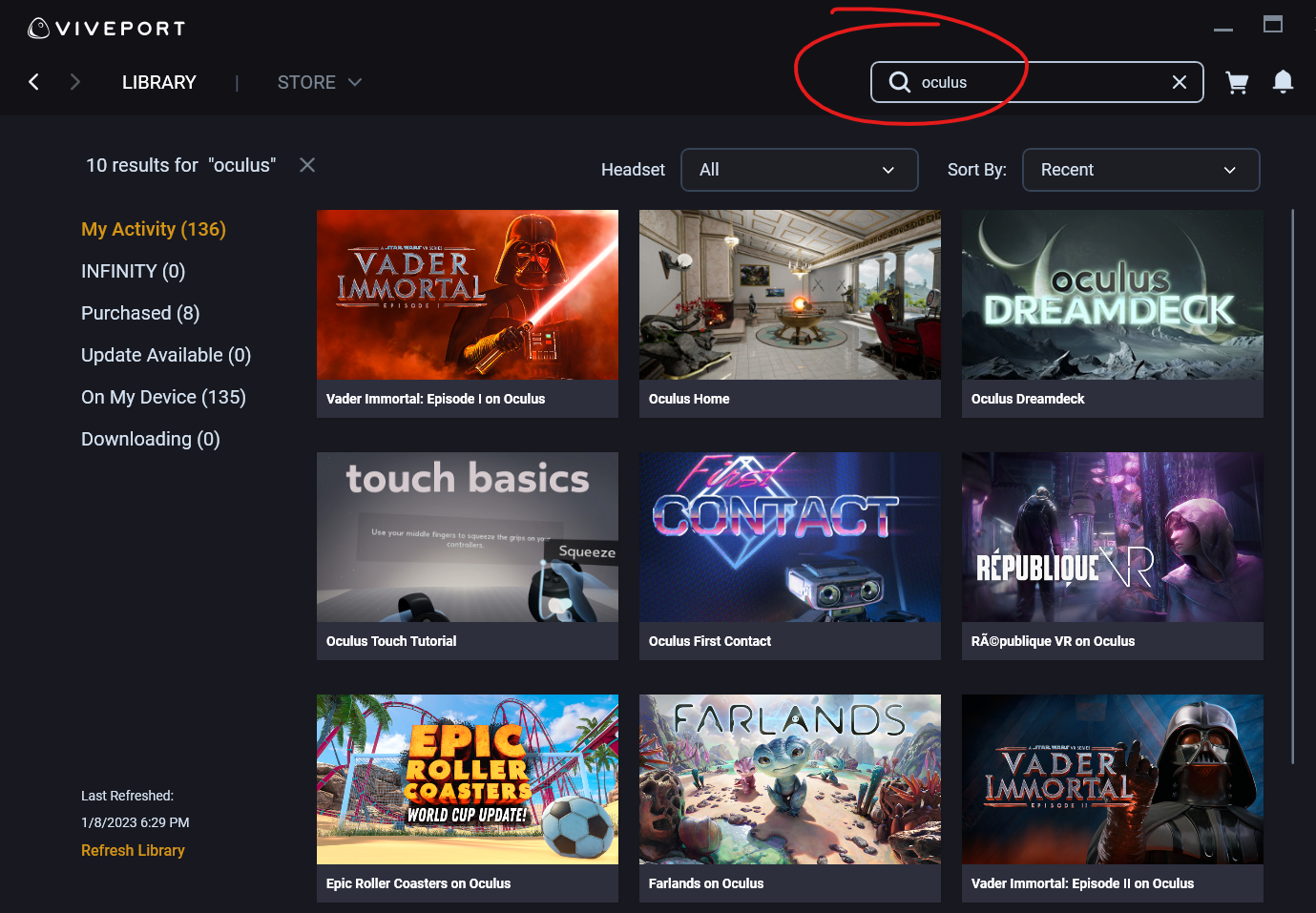Open Vader Immortal Episode I thumbnail
This screenshot has width=1316, height=913.
point(468,295)
